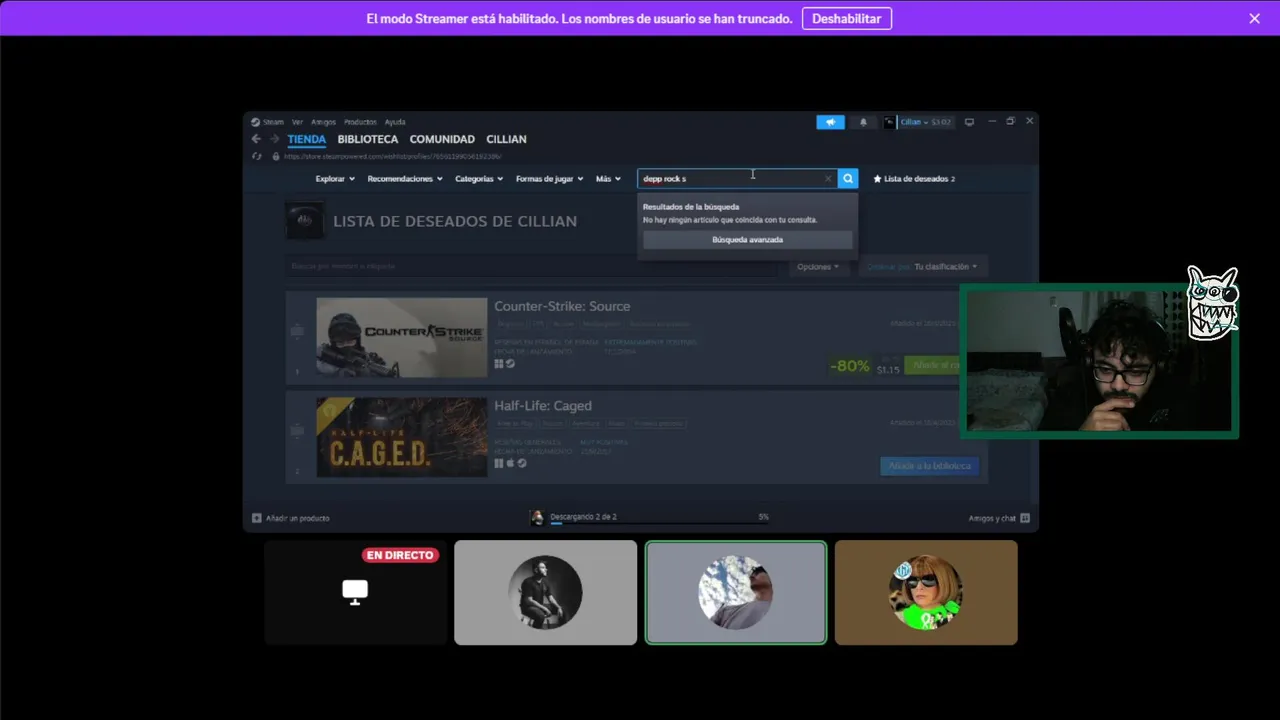1280x720 pixels.
Task: Click the plus icon next to Añadir un producto
Action: point(257,518)
